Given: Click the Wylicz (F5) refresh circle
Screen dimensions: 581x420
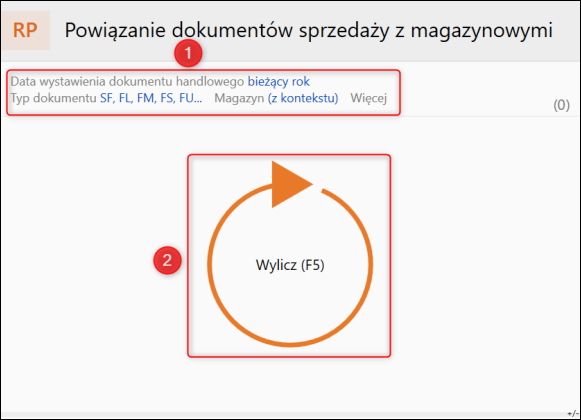Looking at the screenshot, I should point(290,255).
